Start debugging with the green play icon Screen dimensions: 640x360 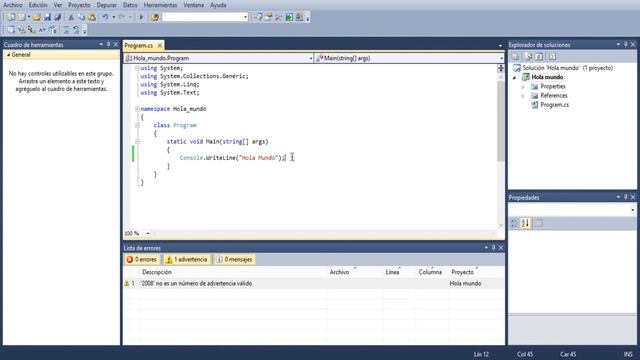(141, 17)
